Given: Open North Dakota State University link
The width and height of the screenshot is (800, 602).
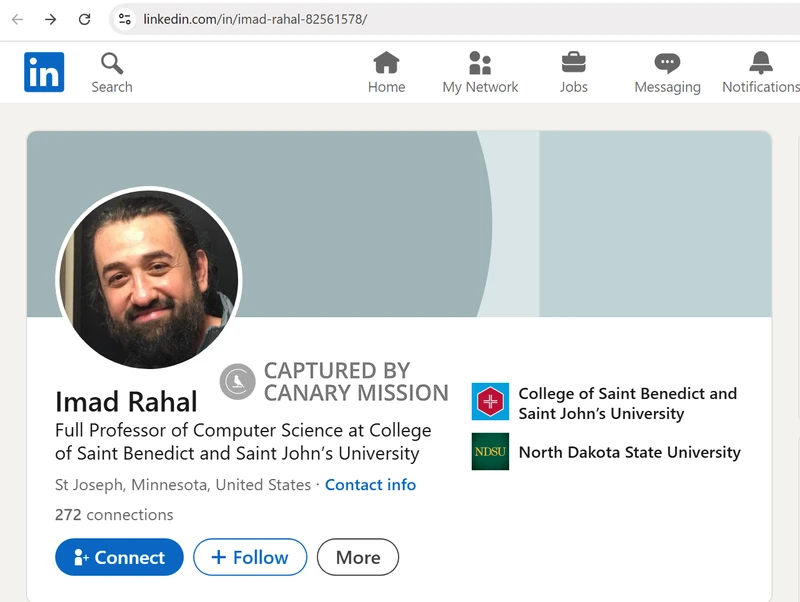Looking at the screenshot, I should pyautogui.click(x=630, y=452).
